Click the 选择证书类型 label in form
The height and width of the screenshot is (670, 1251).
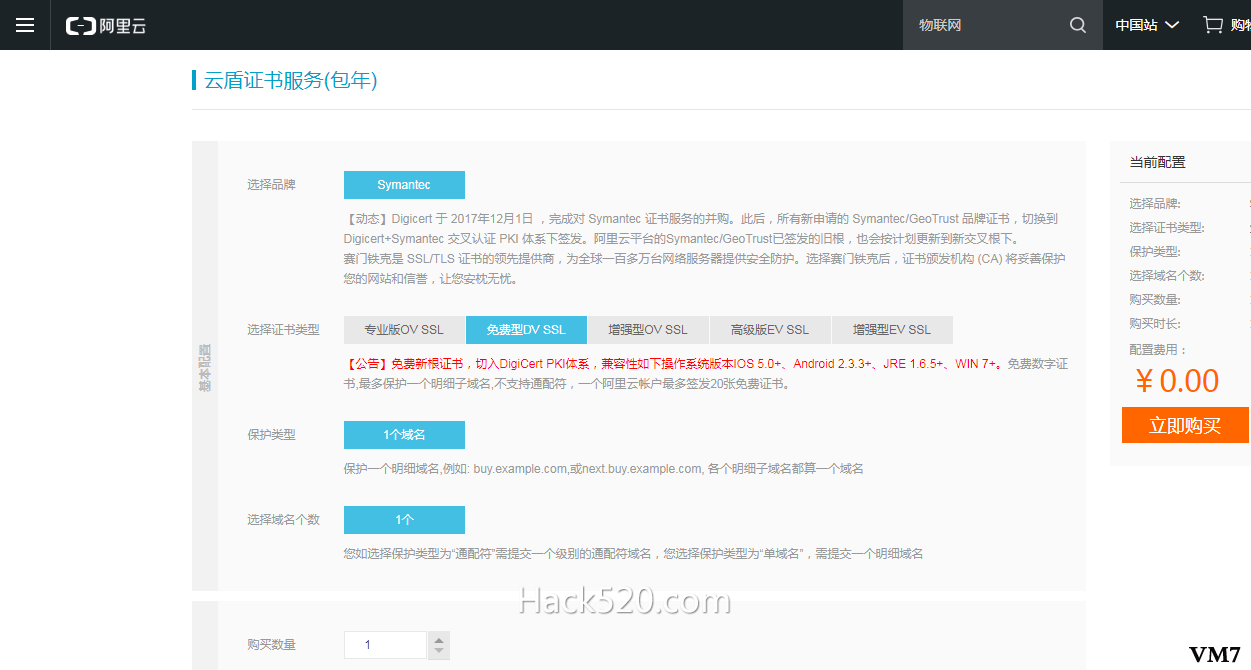[283, 330]
